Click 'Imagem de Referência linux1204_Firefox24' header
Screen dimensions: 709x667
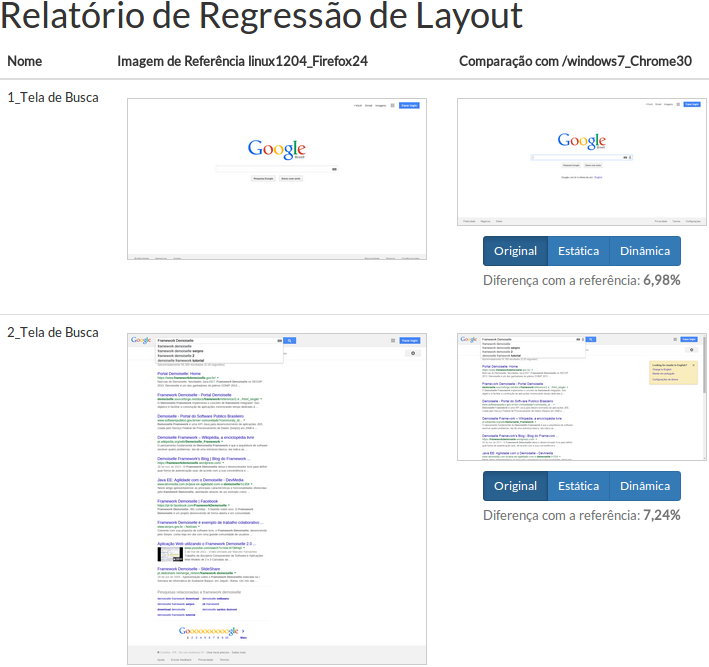[x=242, y=61]
